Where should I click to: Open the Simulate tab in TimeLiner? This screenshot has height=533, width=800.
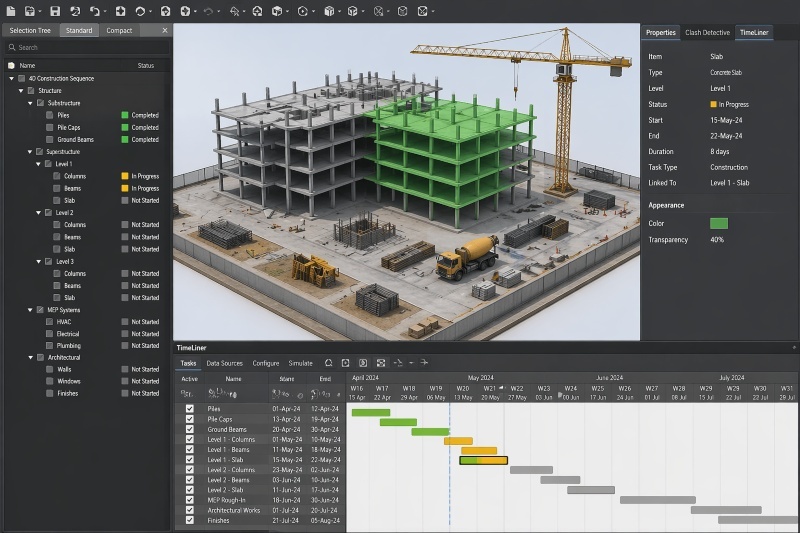300,363
